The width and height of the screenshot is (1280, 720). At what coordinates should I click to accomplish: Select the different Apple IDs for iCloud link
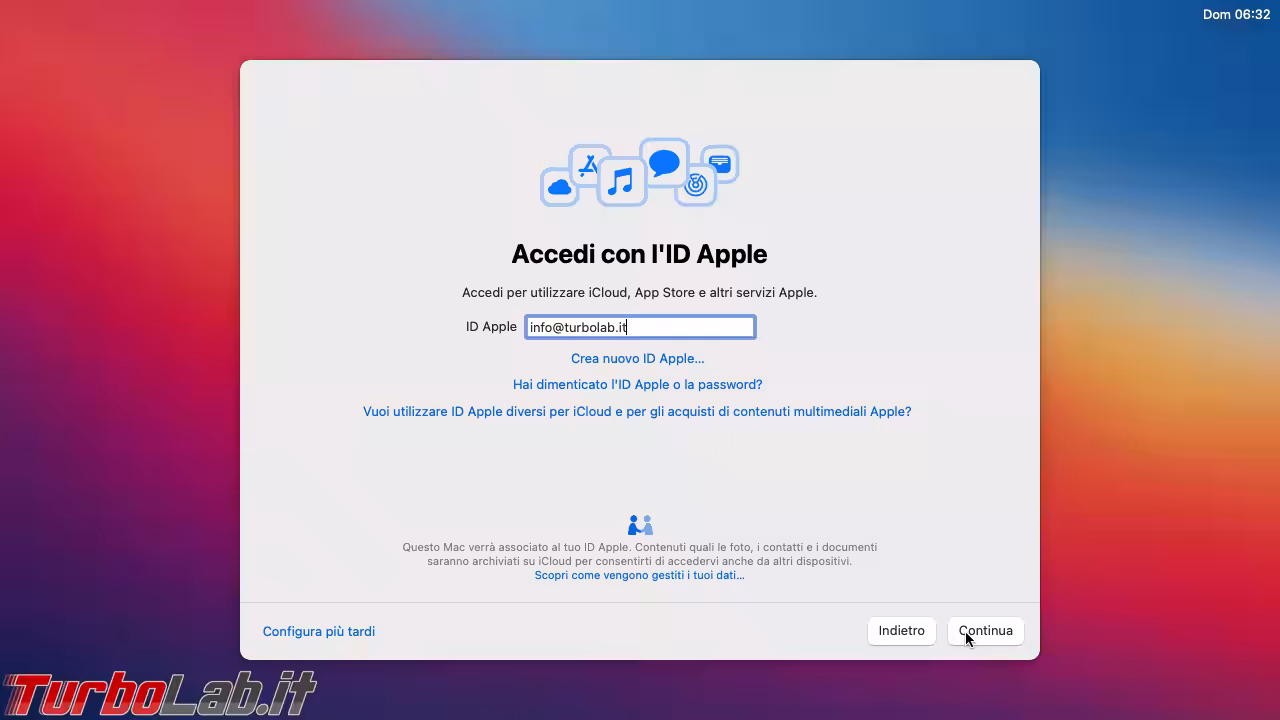(637, 411)
